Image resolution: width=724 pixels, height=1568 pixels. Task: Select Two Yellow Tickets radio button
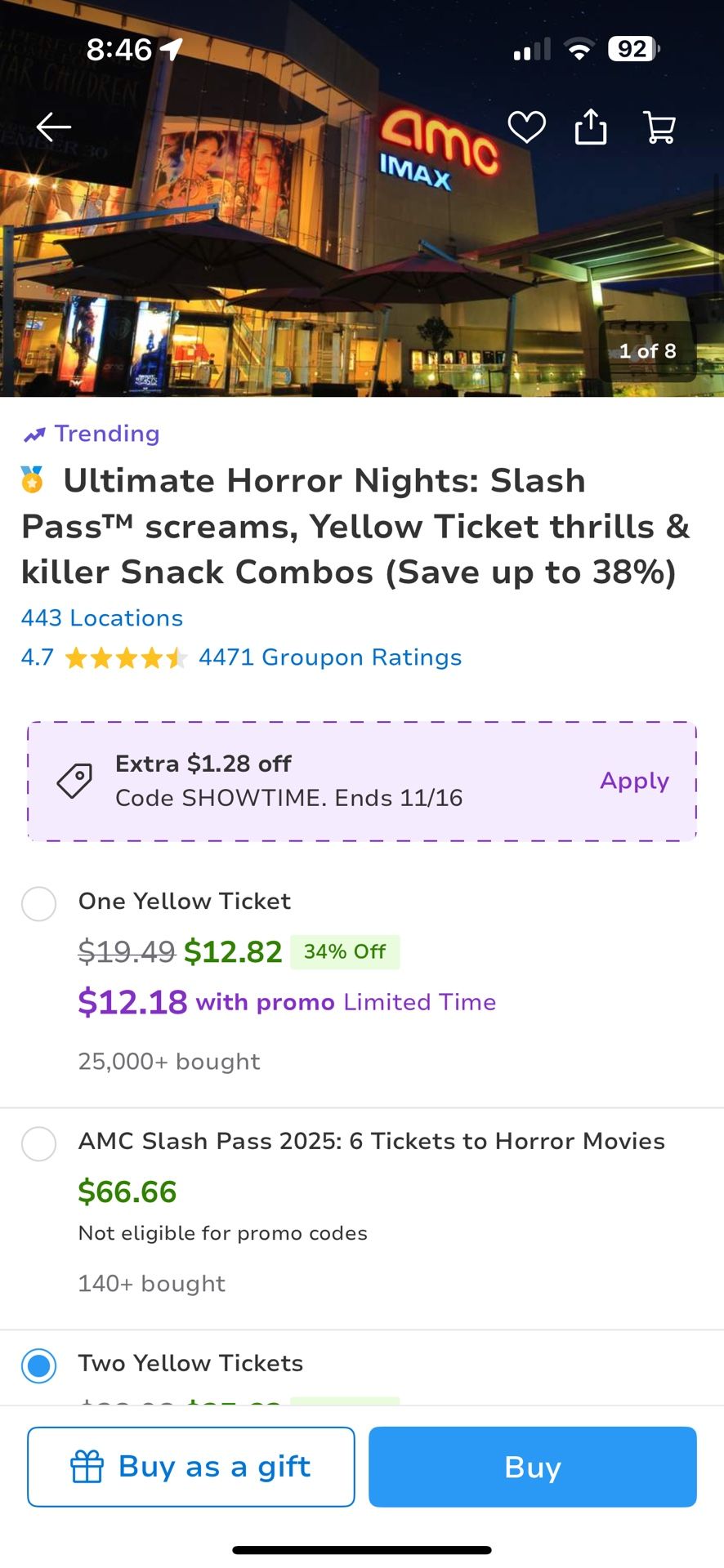click(38, 1365)
